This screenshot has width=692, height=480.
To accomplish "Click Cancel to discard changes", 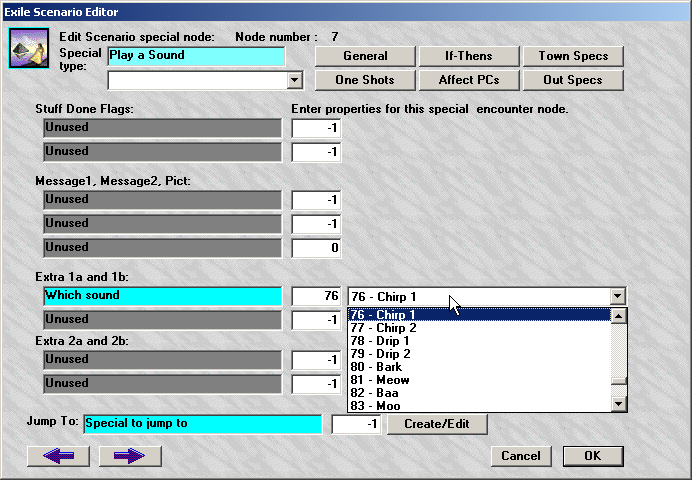I will pos(521,456).
